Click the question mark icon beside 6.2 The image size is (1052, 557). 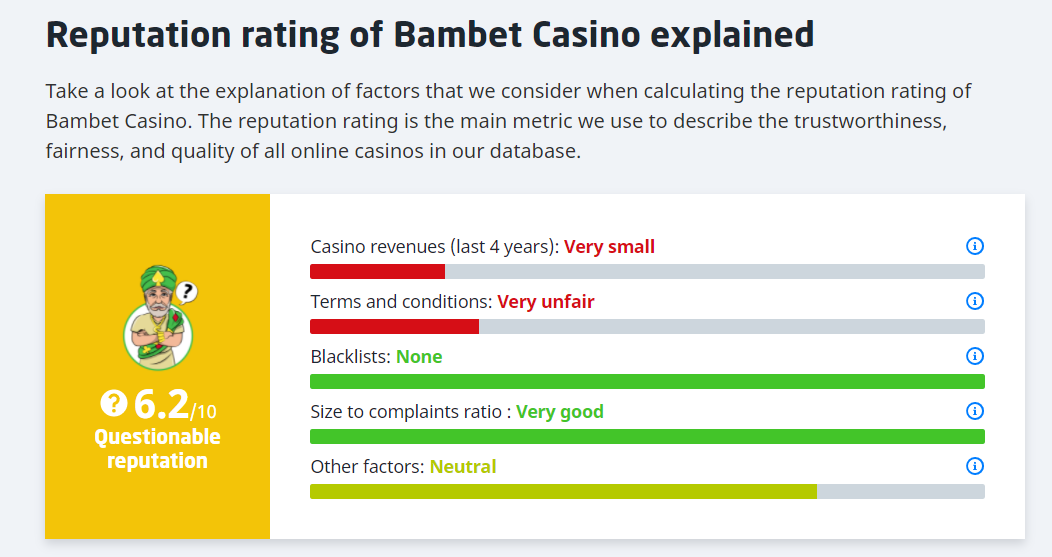114,403
